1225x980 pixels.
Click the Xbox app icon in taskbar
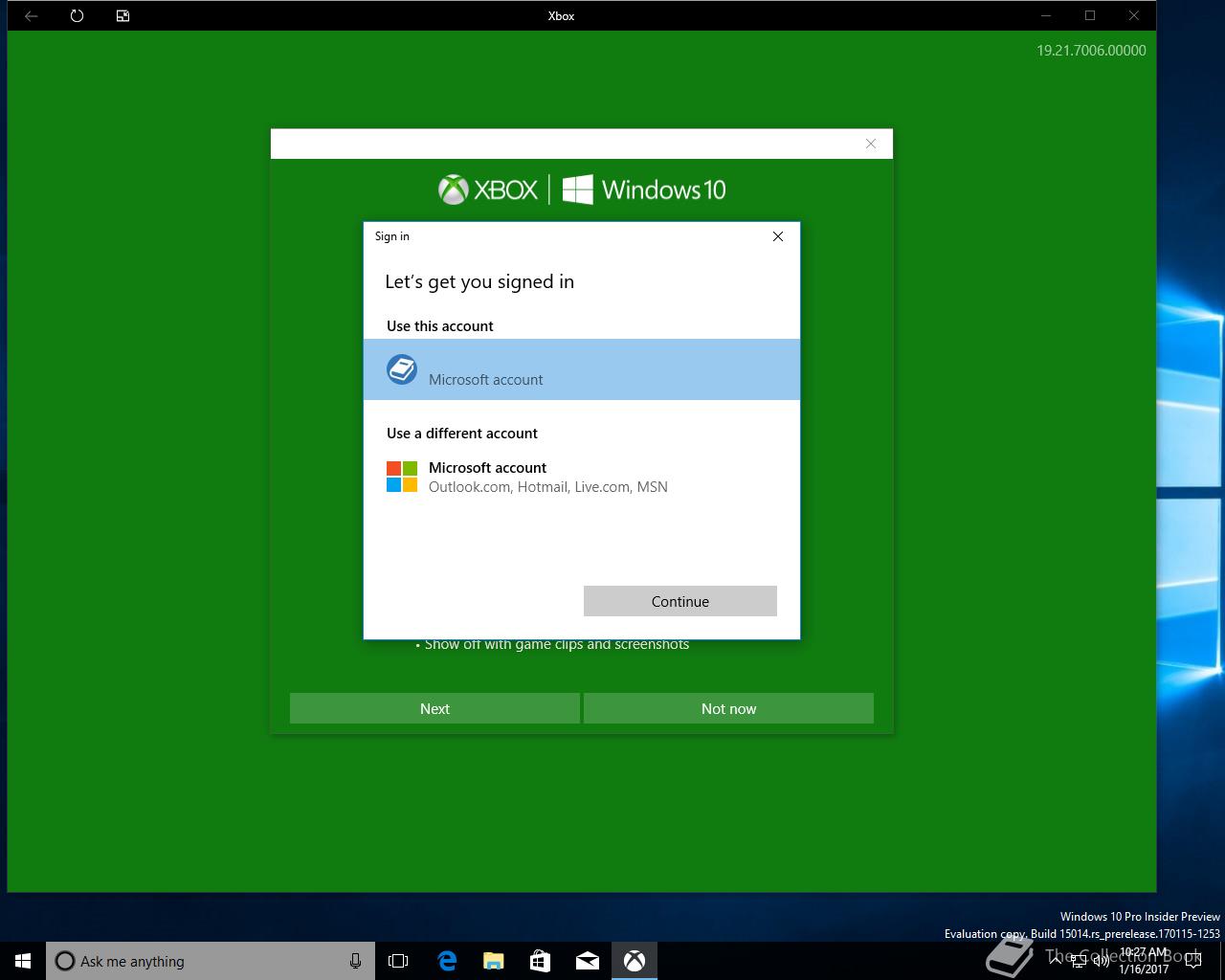(634, 961)
